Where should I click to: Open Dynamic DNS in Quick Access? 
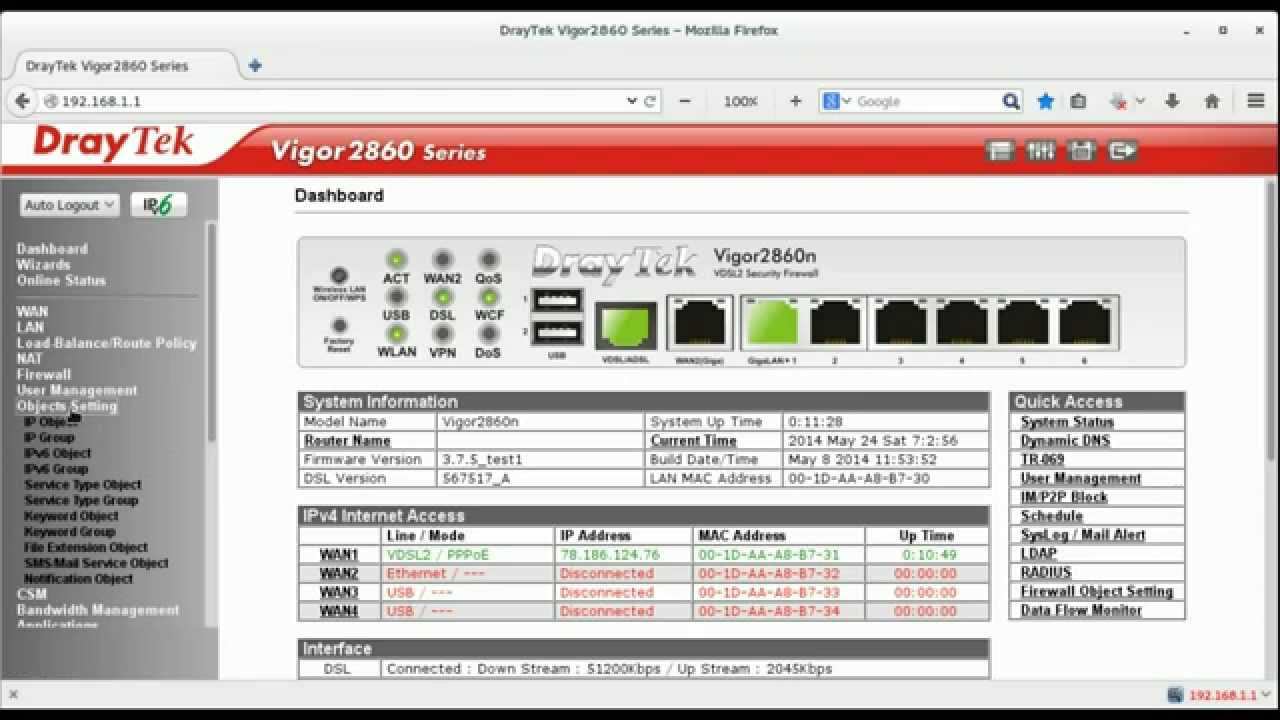(x=1065, y=441)
